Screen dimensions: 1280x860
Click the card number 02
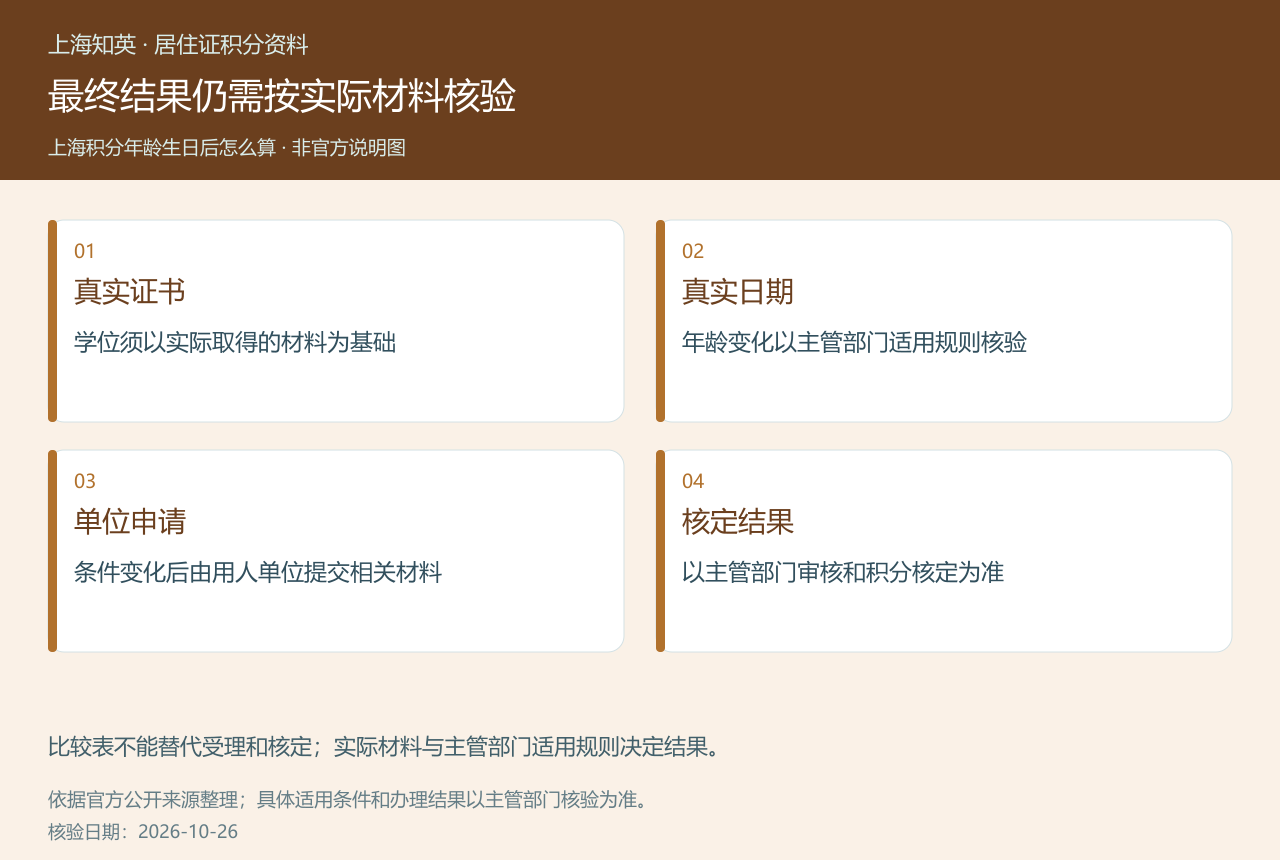693,251
